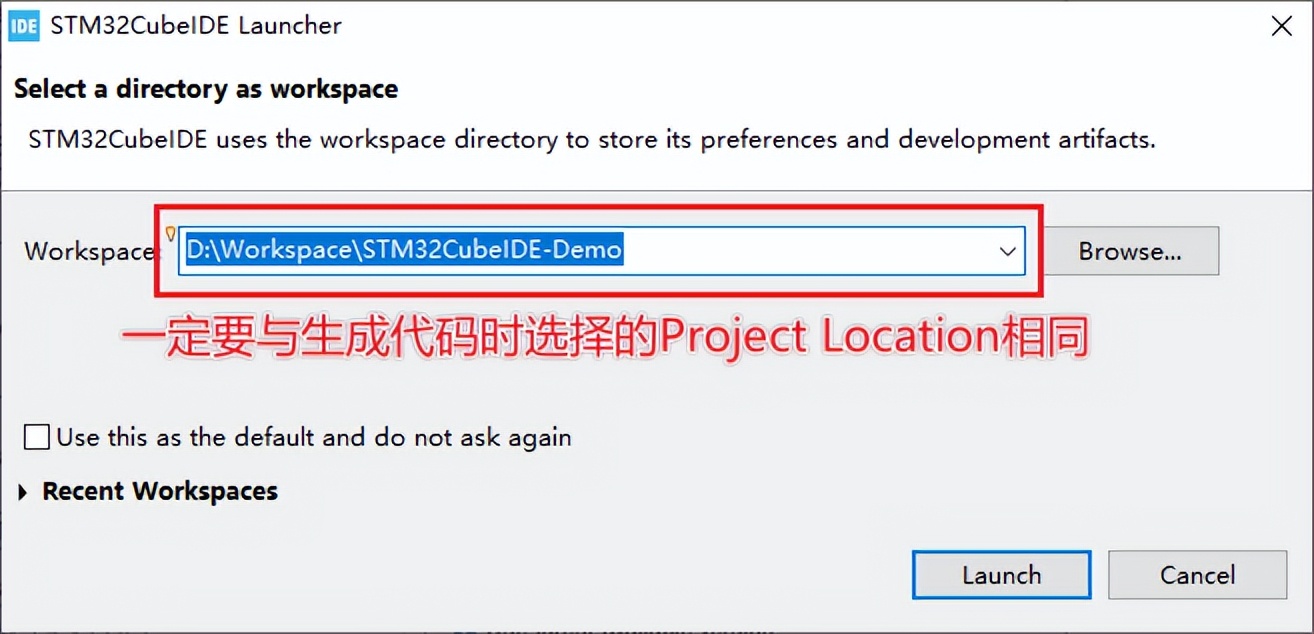The image size is (1314, 634).
Task: Launch the selected workspace
Action: coord(1001,575)
